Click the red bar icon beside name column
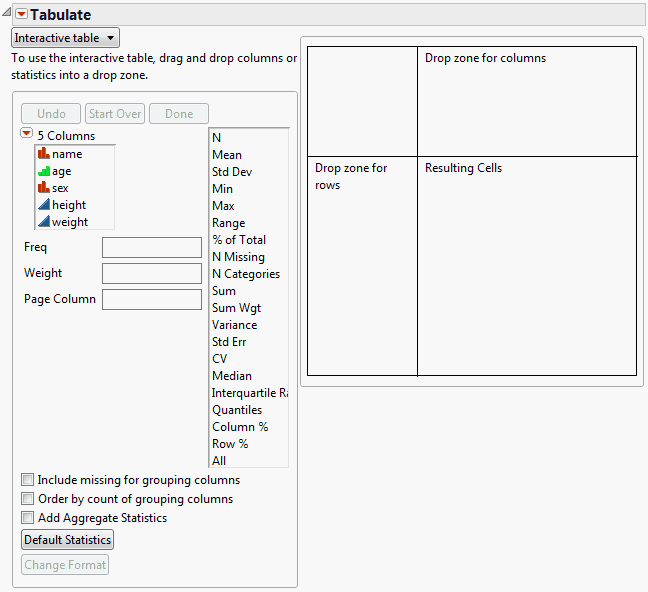 43,154
